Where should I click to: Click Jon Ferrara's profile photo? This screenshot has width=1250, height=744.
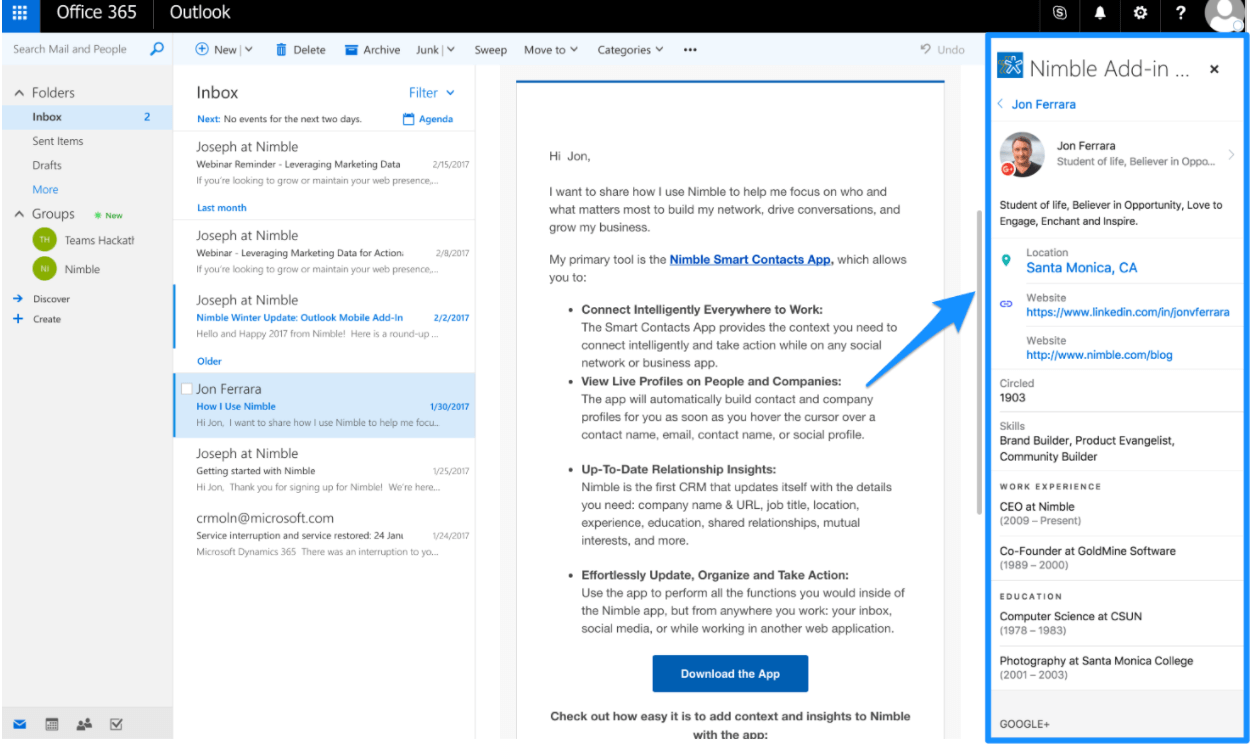pos(1021,154)
